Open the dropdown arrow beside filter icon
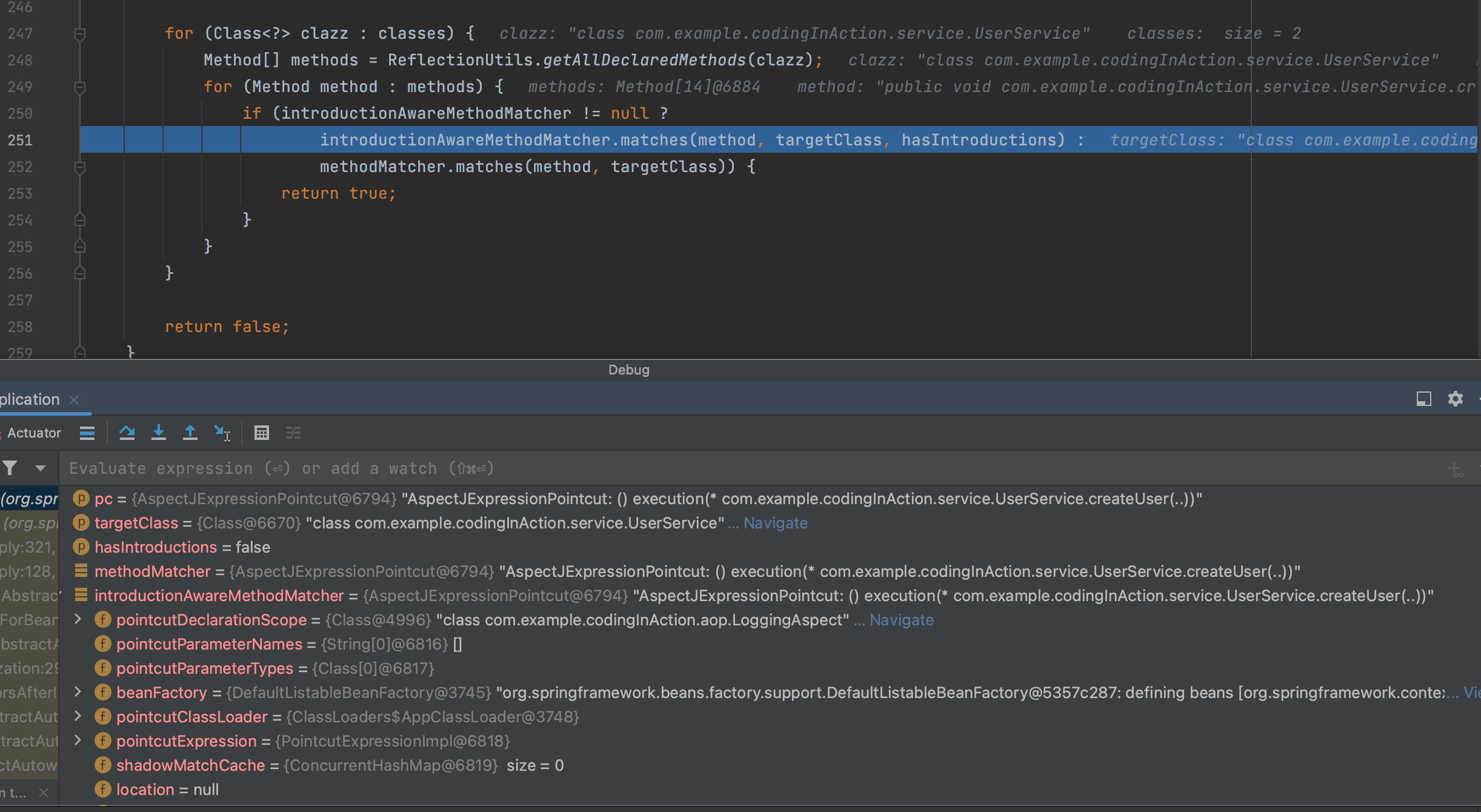The image size is (1481, 812). tap(41, 468)
